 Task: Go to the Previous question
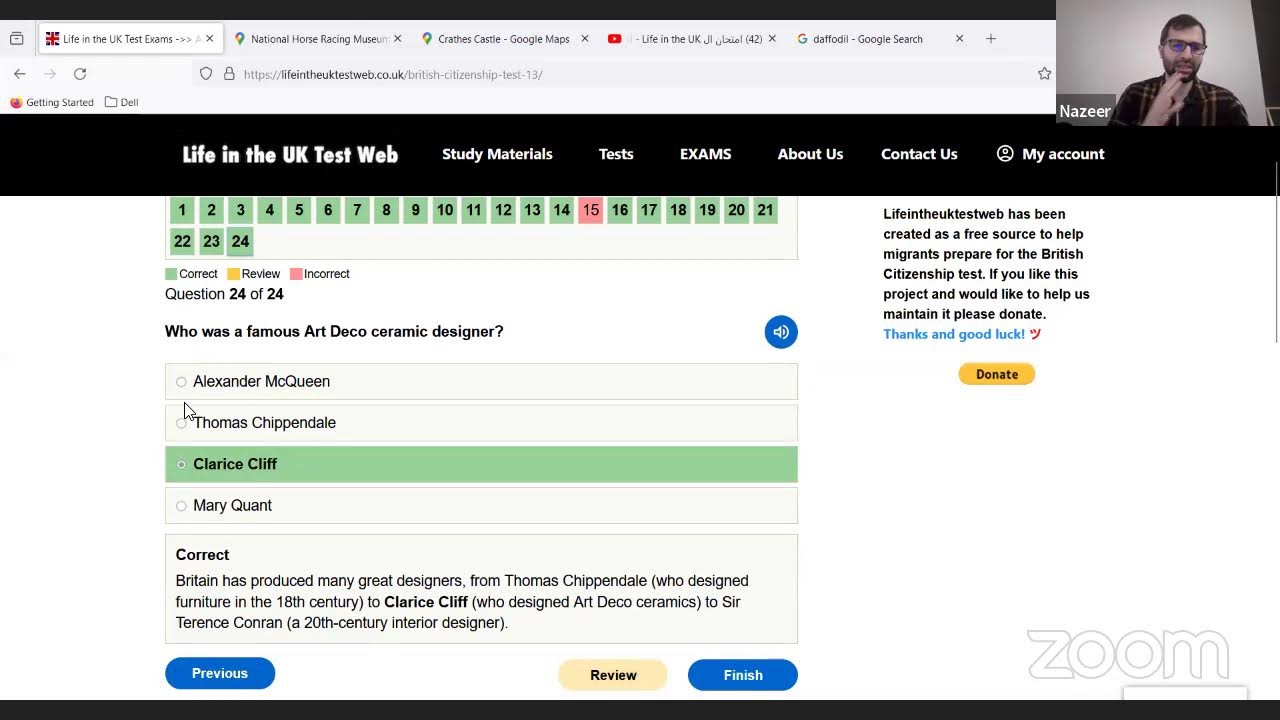pos(220,673)
